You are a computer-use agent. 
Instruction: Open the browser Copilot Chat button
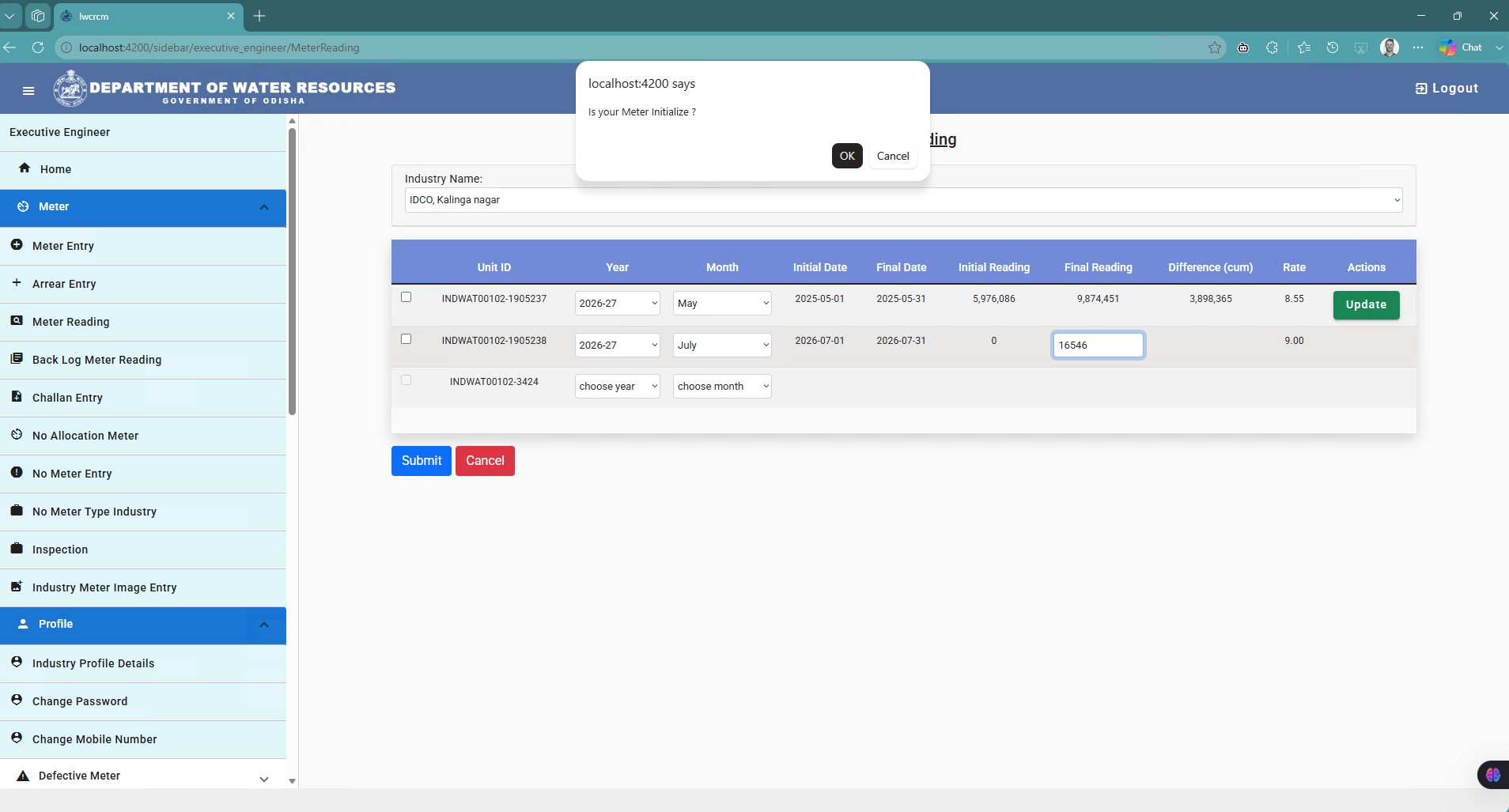(1461, 47)
